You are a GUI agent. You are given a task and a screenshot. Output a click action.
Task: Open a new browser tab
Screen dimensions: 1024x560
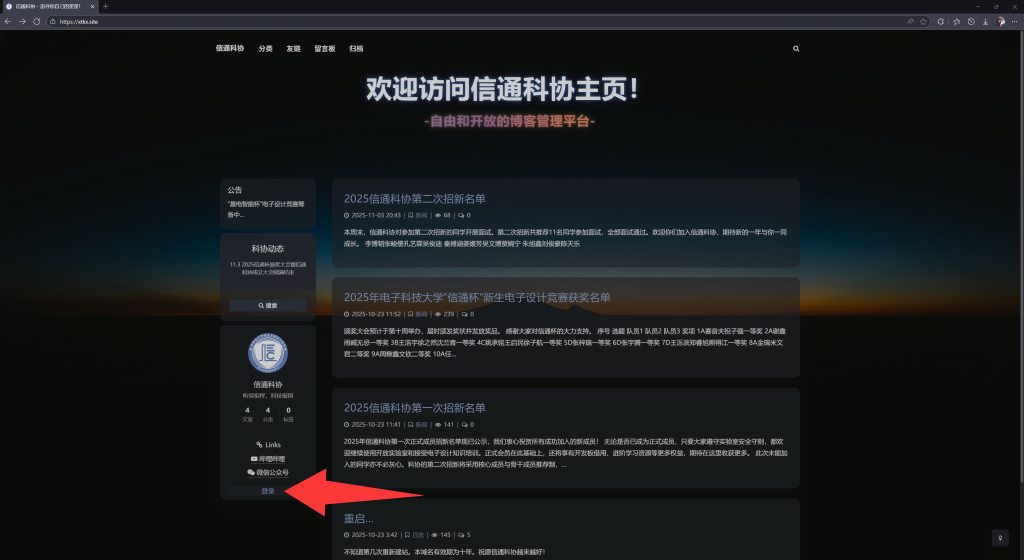[106, 6]
